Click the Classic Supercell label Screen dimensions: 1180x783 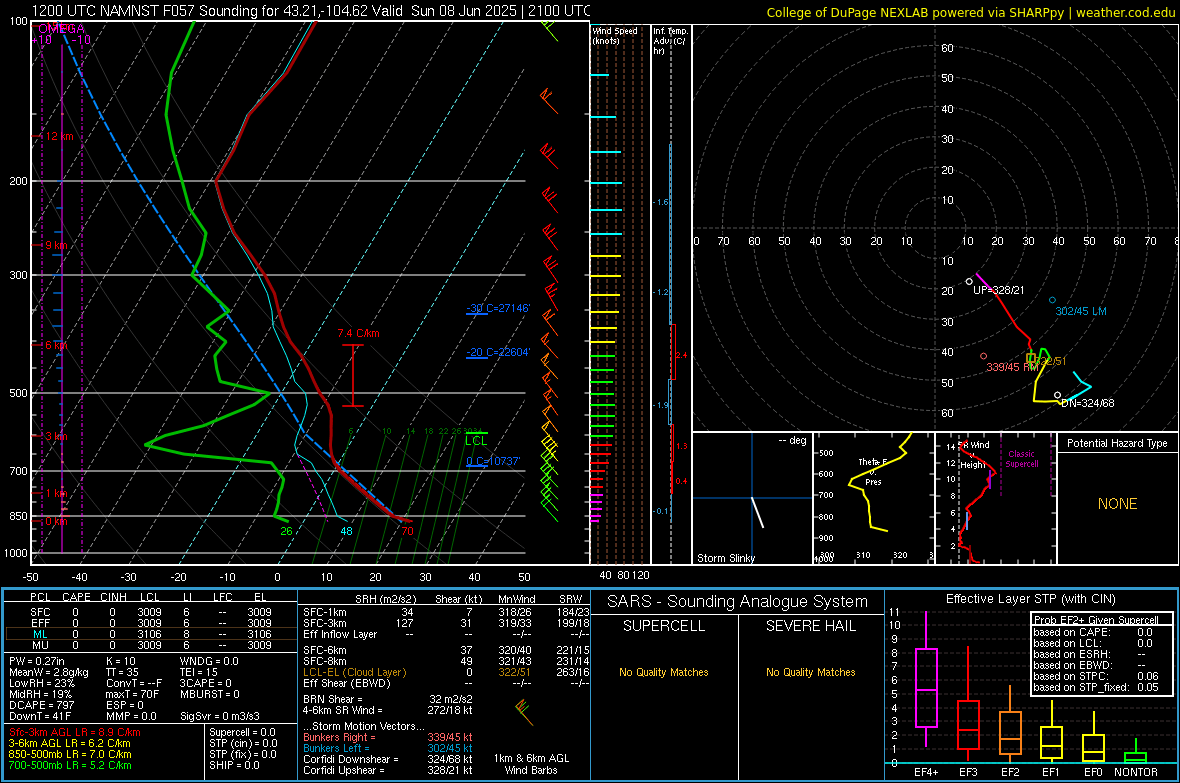point(1021,459)
